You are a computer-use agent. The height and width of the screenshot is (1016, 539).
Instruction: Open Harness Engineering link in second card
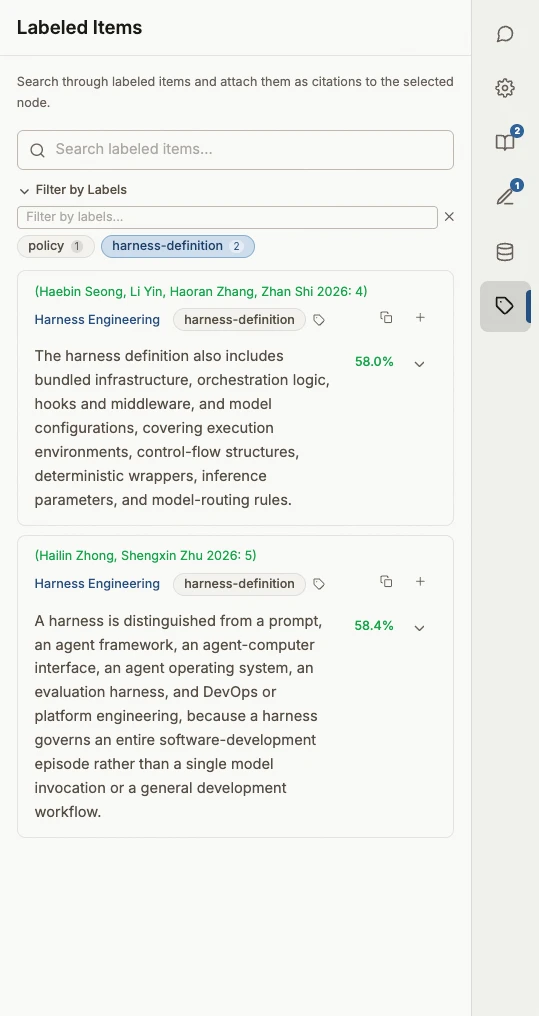[x=97, y=584]
